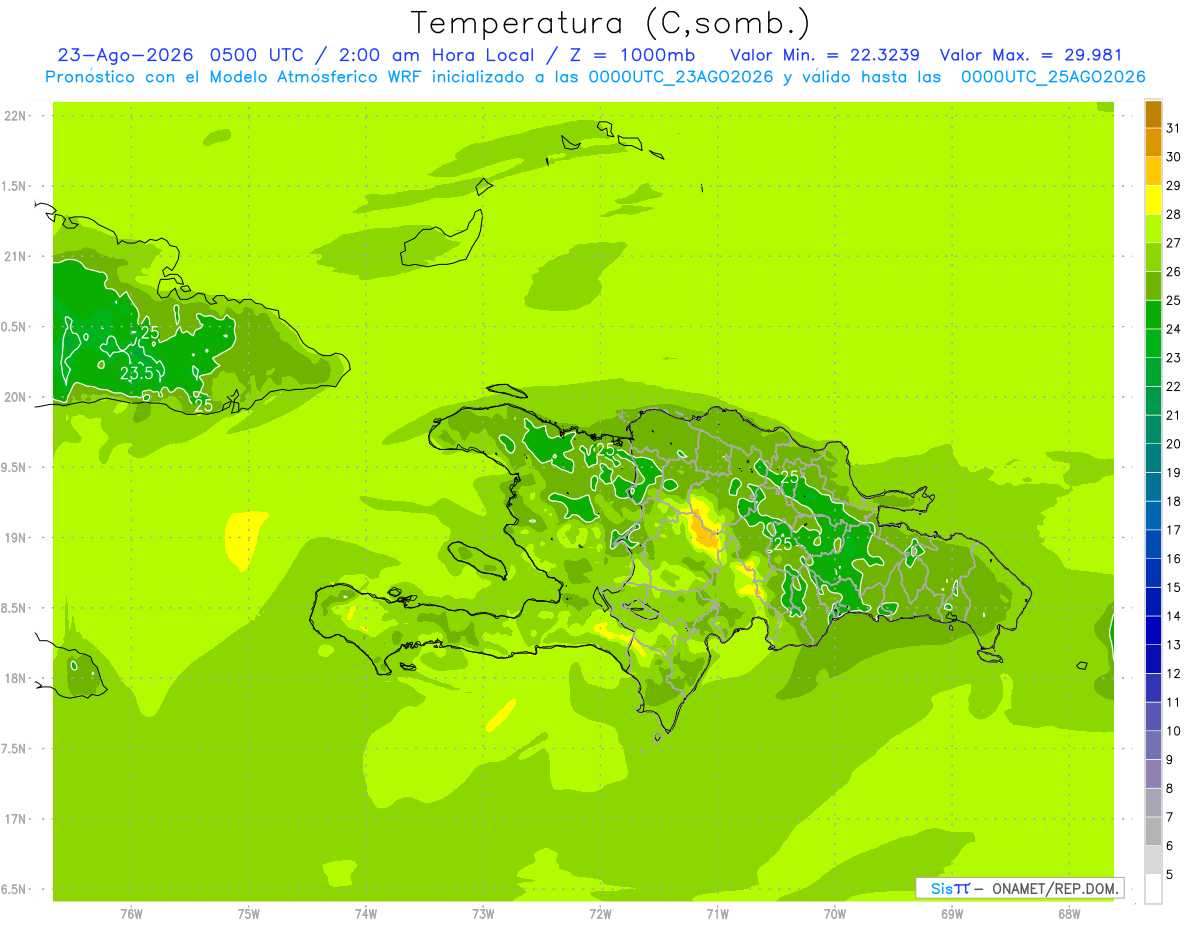Pick the purple 8–9 colorbar band
The image size is (1200, 927).
pos(1153,774)
